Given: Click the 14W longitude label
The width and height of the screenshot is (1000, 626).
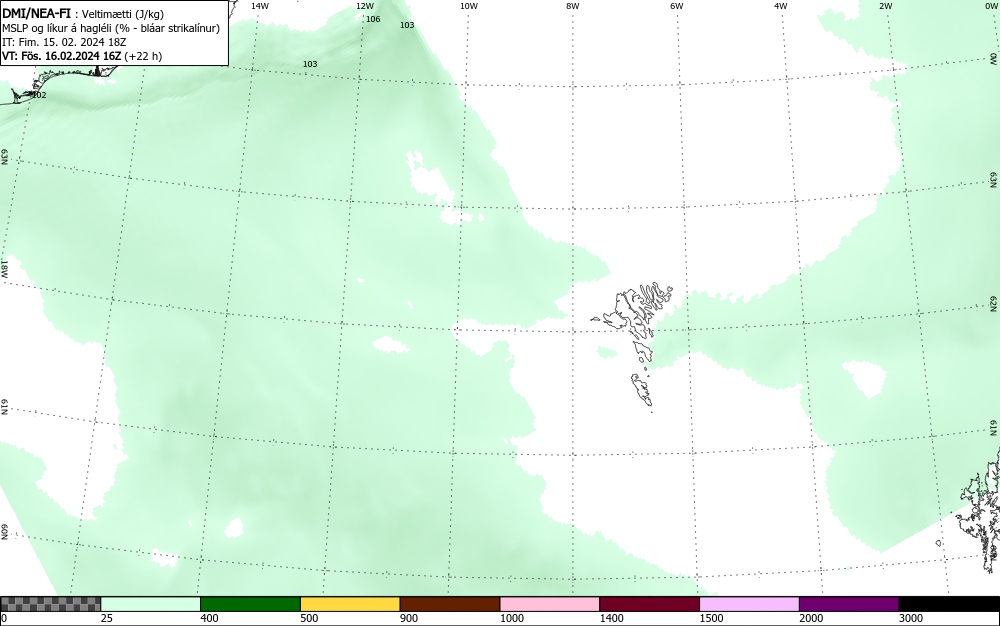Looking at the screenshot, I should [x=260, y=6].
